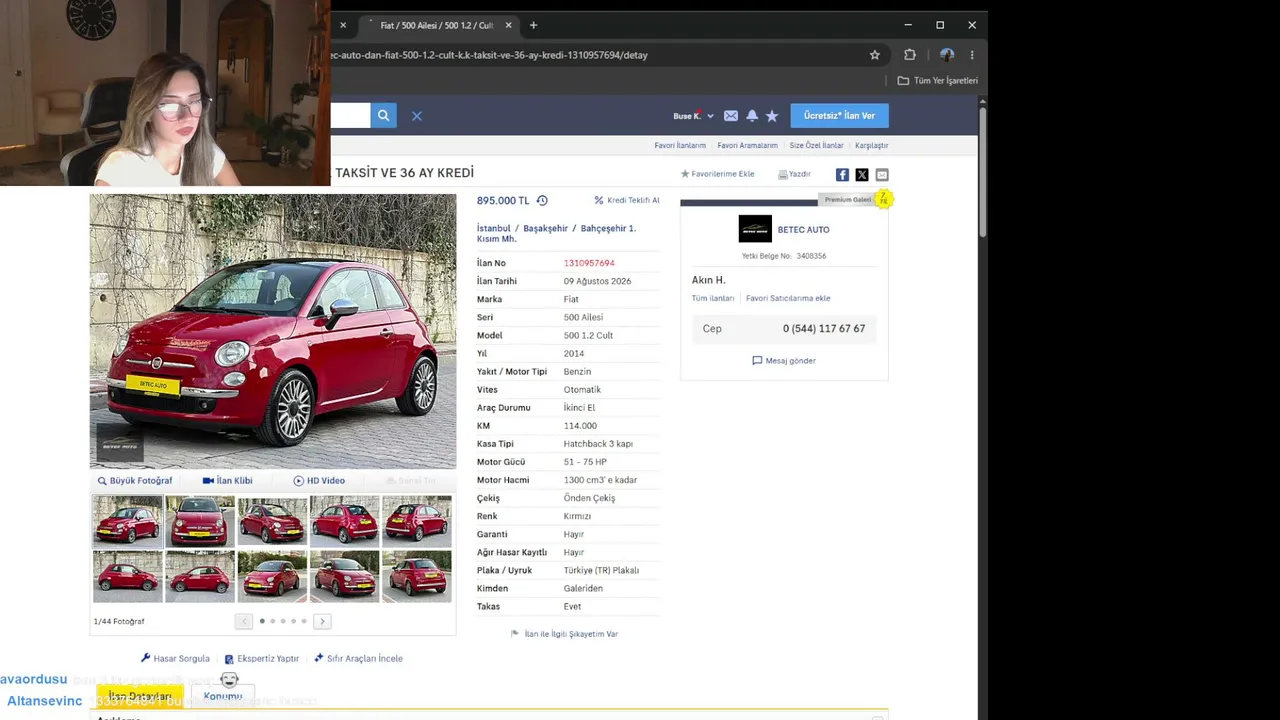The height and width of the screenshot is (720, 1280).
Task: Open messages via the envelope icon in header
Action: [731, 116]
